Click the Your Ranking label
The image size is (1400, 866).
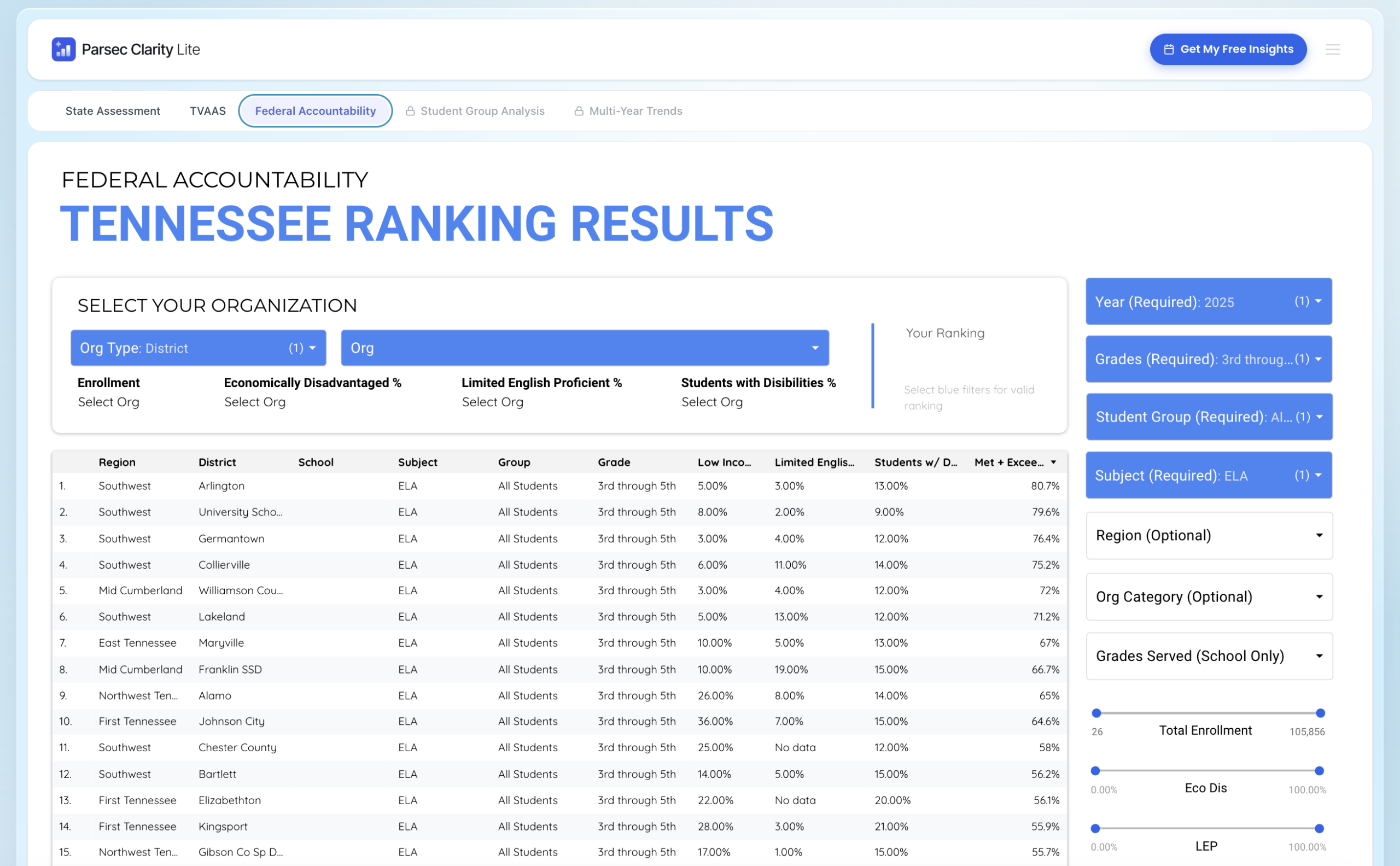coord(944,333)
